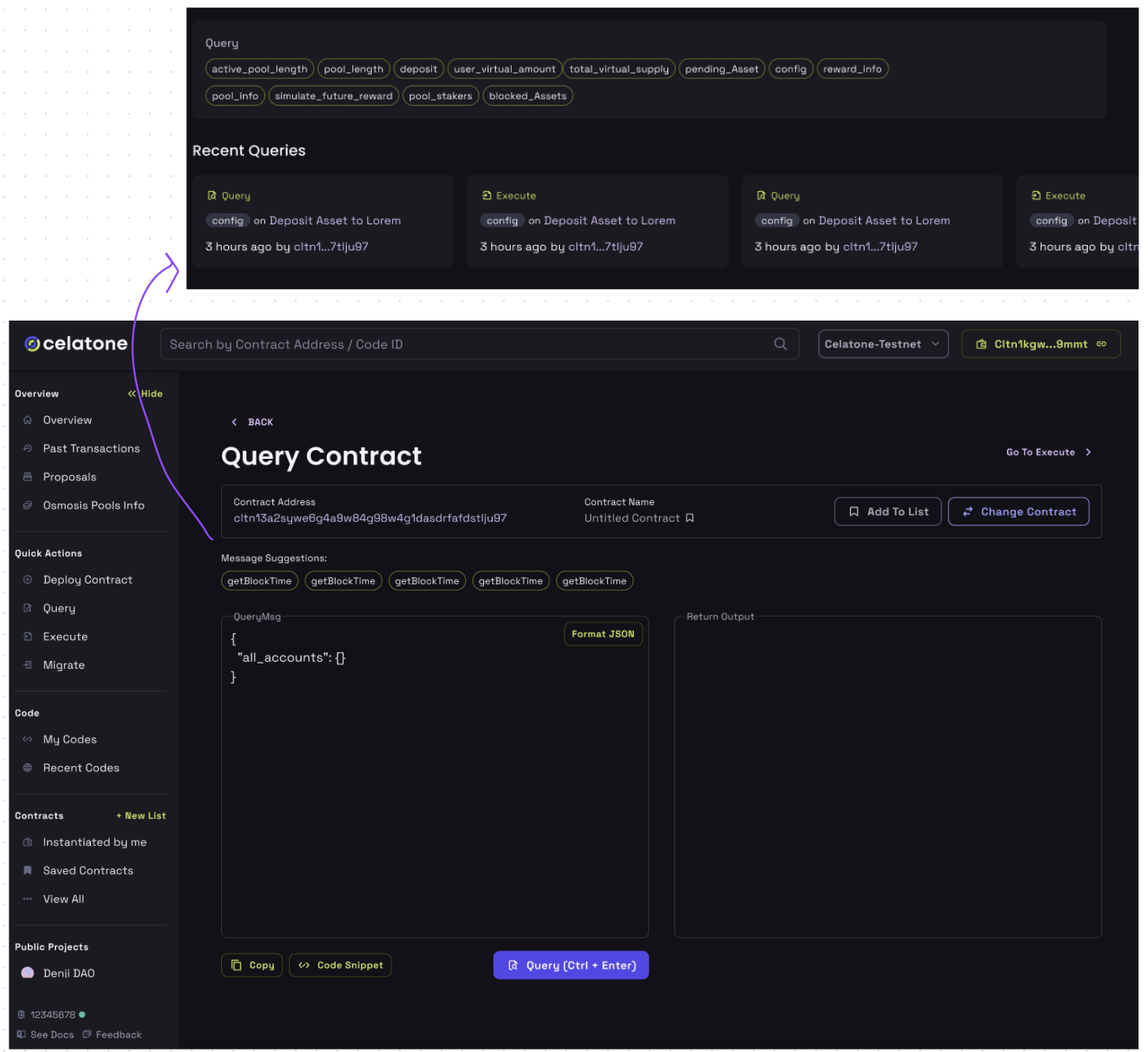Open the Overview sidebar item
Screen dimensions: 1148x1052
(x=67, y=420)
